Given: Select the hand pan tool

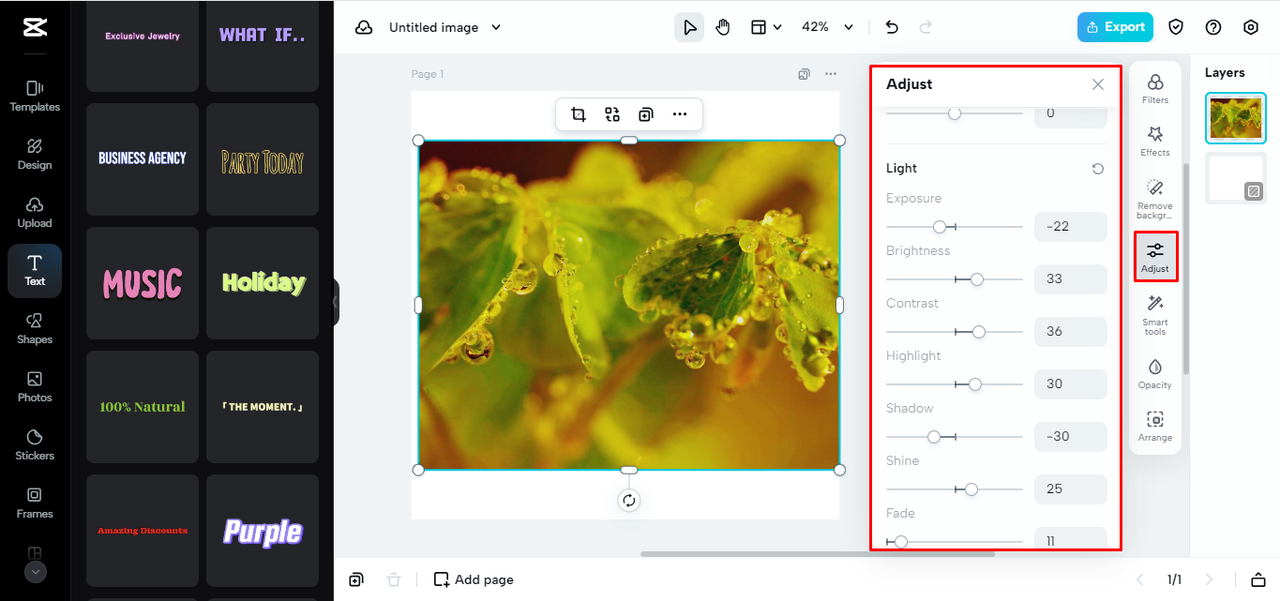Looking at the screenshot, I should click(x=723, y=28).
